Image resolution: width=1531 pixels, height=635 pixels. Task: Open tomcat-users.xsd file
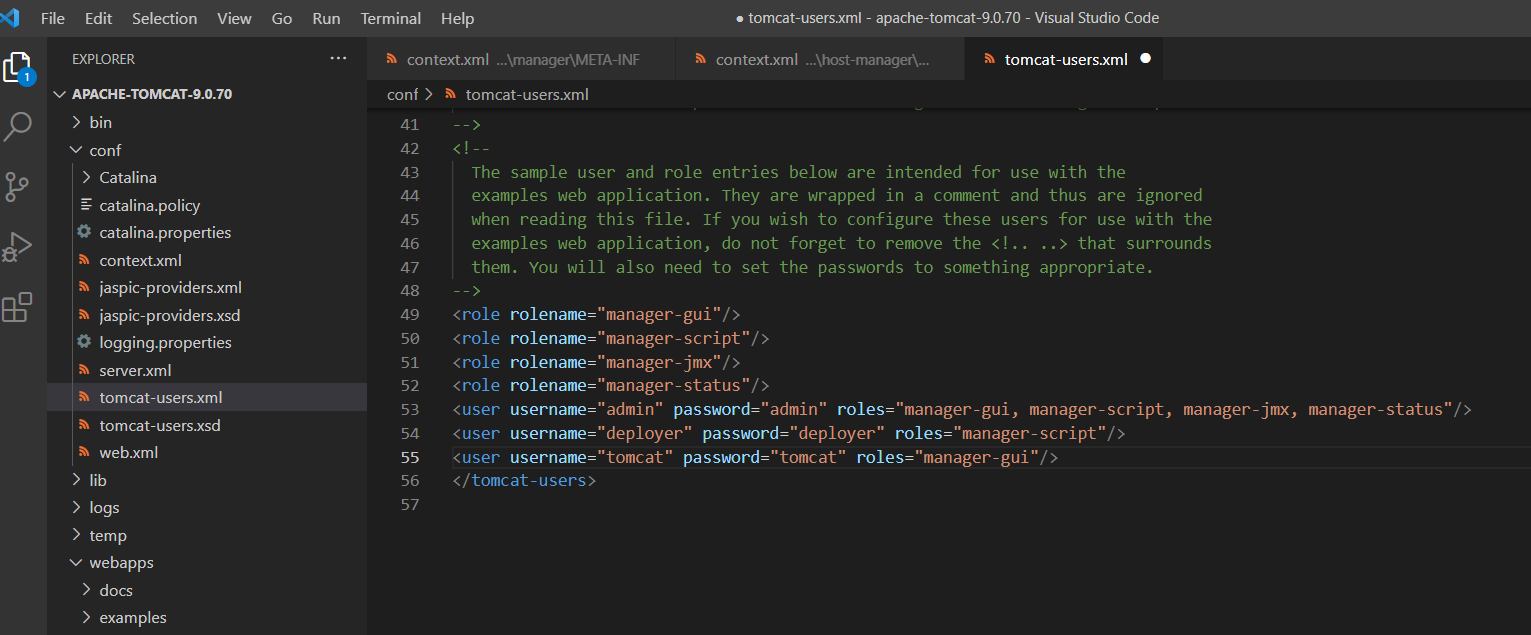(x=160, y=425)
